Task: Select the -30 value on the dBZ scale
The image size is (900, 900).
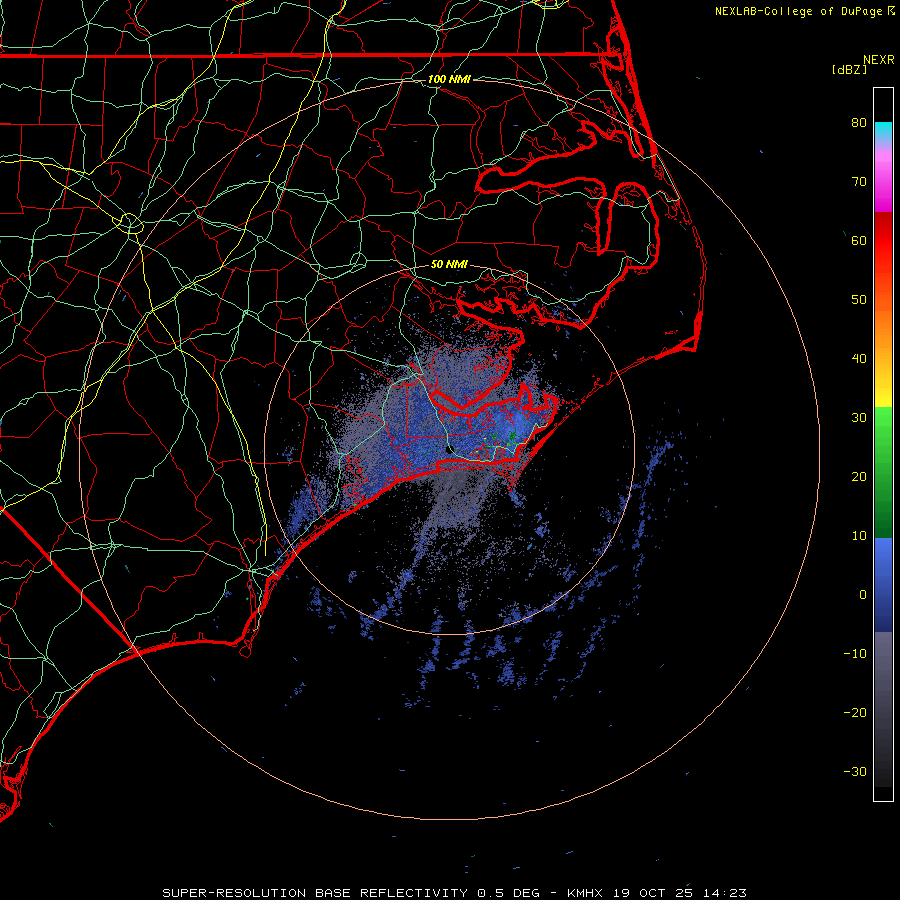Action: tap(855, 772)
